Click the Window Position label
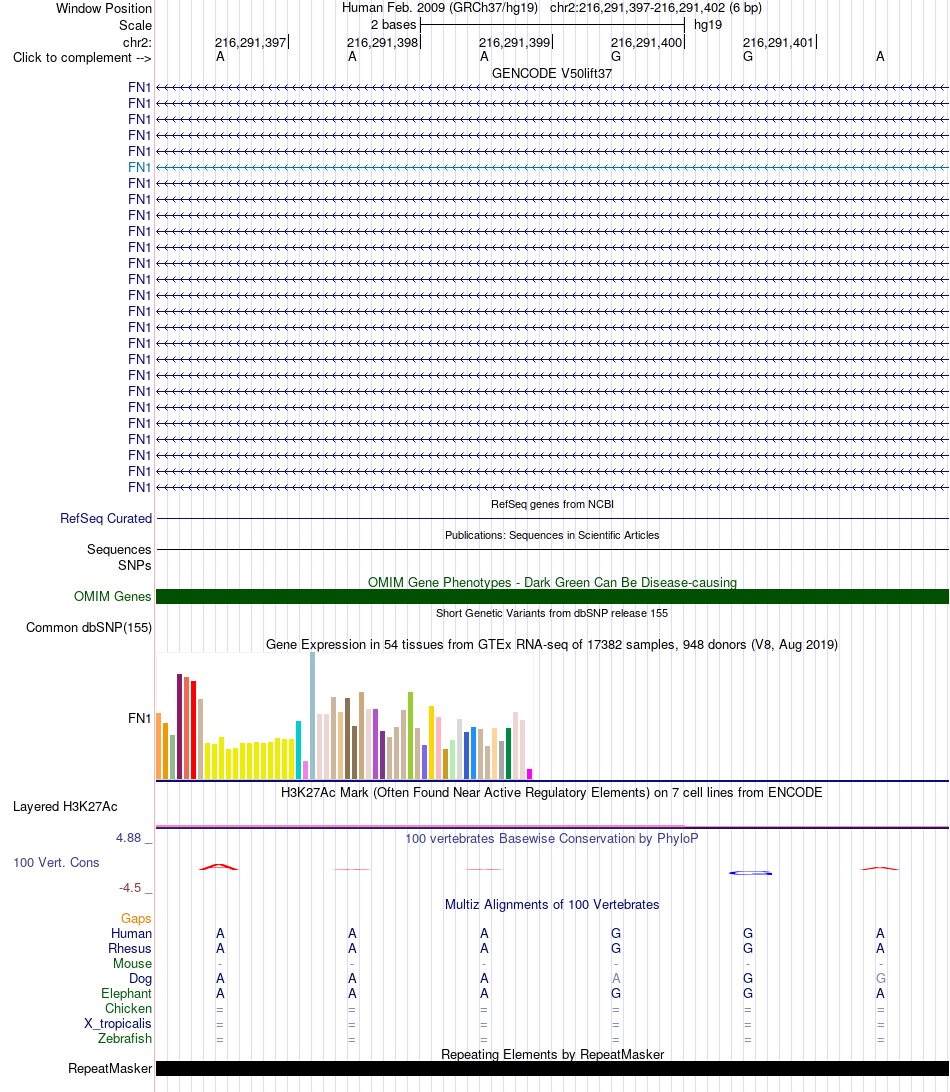Viewport: 950px width, 1092px height. [x=104, y=8]
